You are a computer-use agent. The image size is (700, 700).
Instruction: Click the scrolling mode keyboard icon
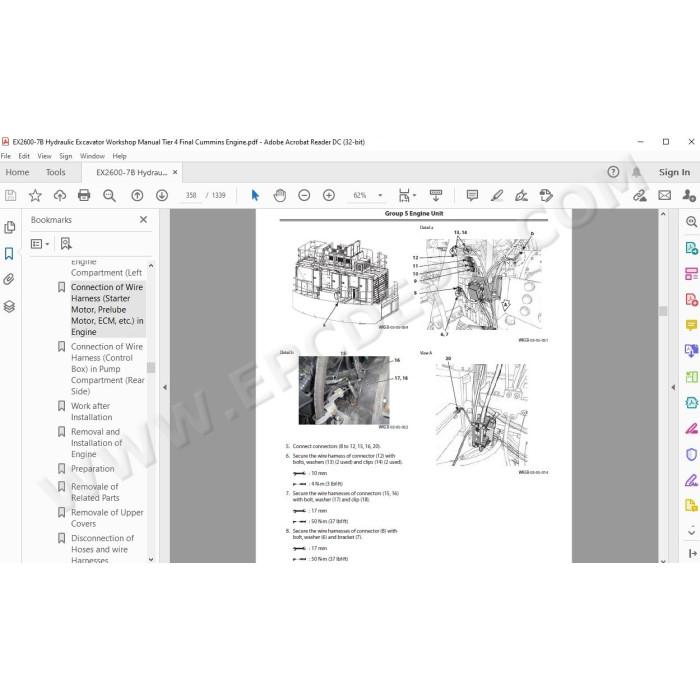tap(435, 195)
